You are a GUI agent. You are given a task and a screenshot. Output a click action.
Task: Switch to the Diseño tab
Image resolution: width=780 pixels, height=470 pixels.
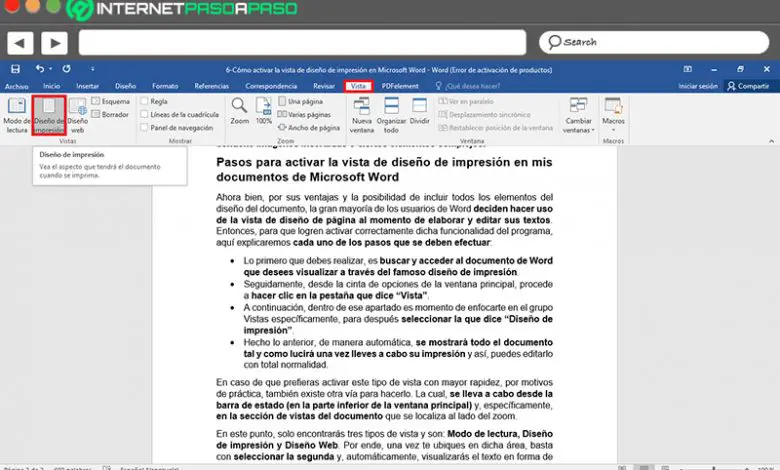tap(125, 86)
